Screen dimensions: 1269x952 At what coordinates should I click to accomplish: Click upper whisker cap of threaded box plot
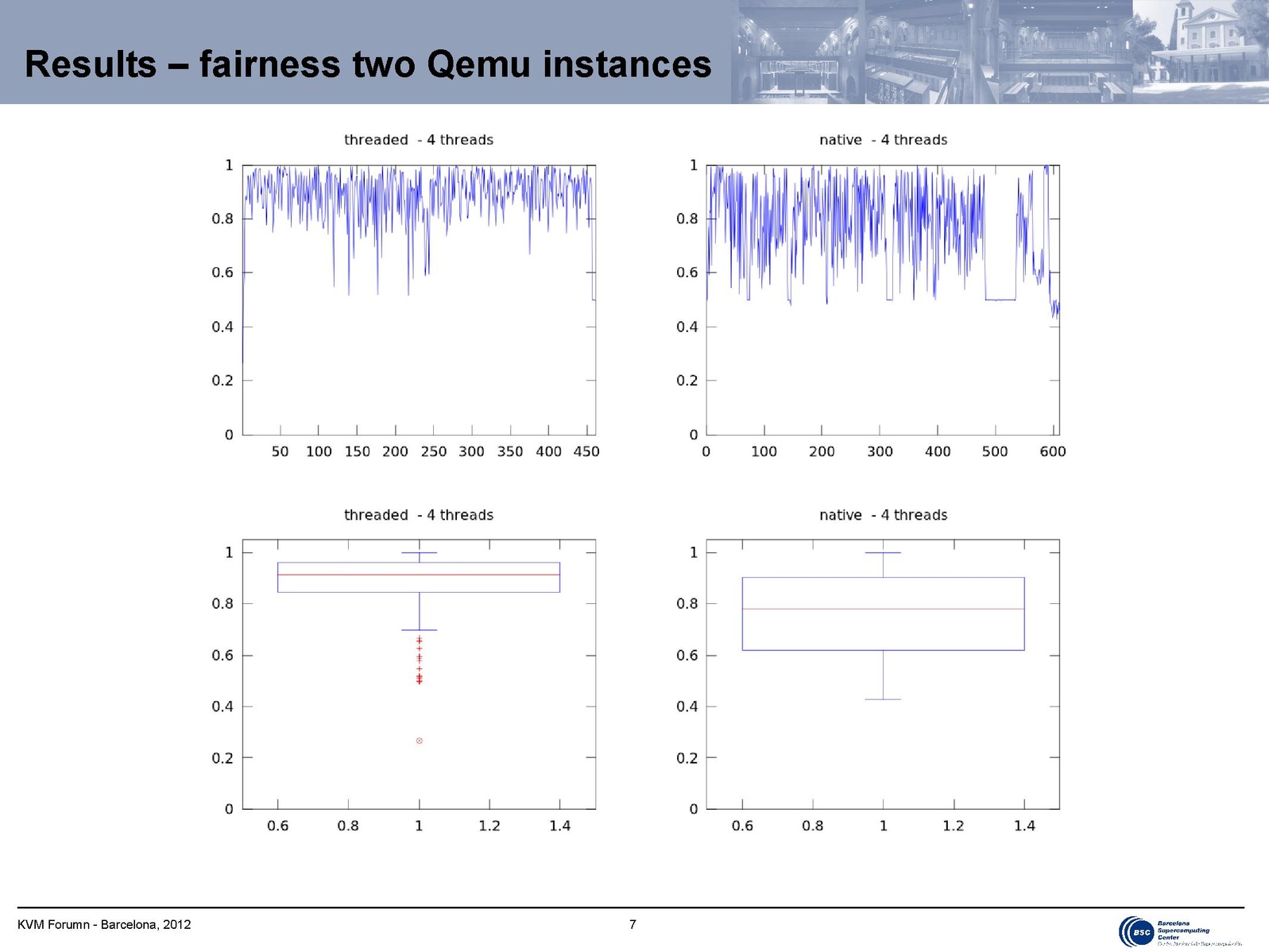click(x=419, y=552)
